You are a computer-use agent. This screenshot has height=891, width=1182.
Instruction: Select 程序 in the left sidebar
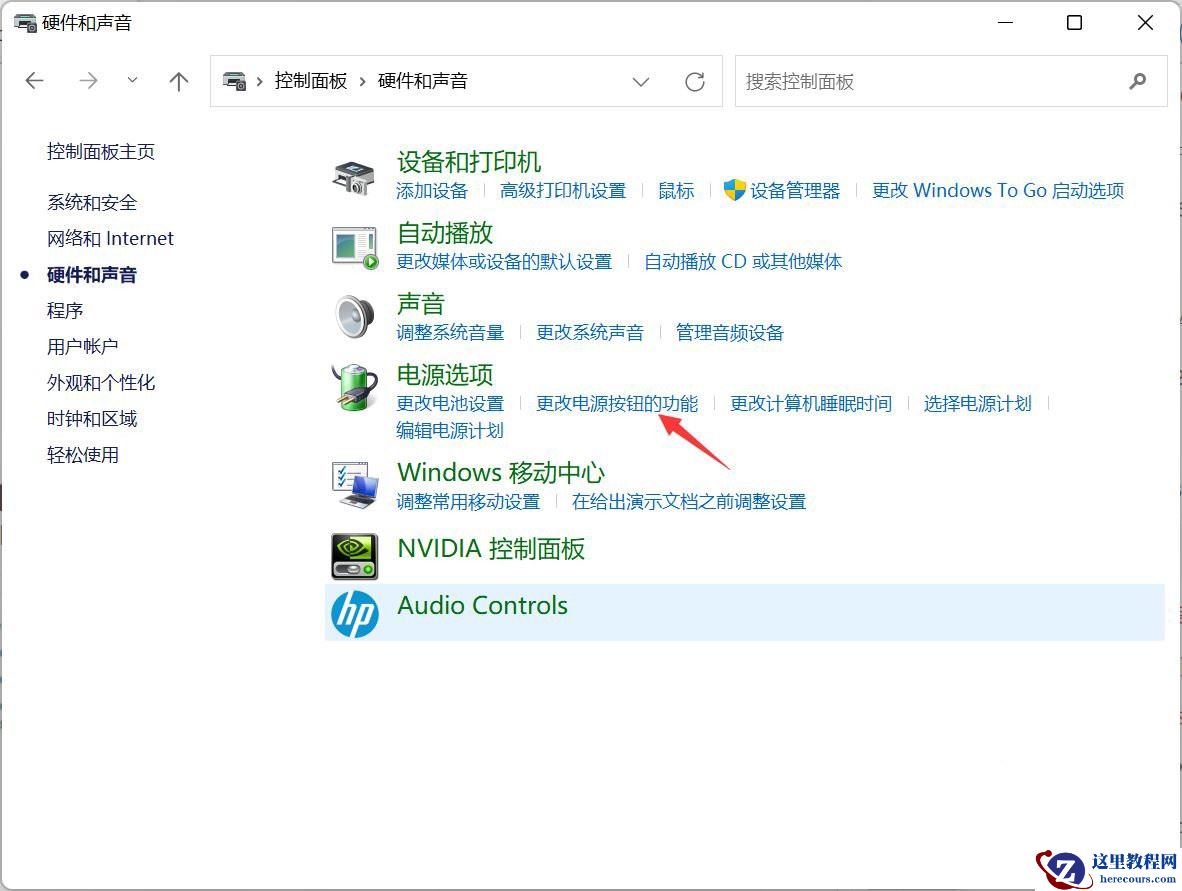click(x=65, y=310)
